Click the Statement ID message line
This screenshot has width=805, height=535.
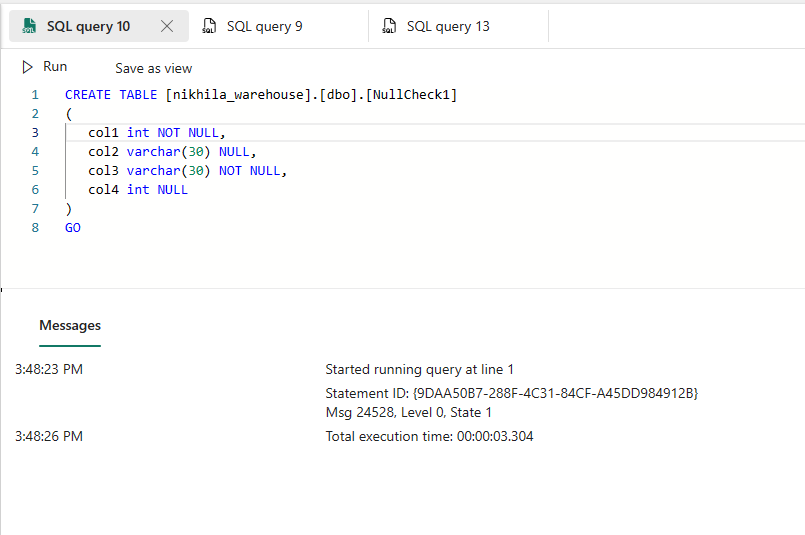pyautogui.click(x=512, y=393)
